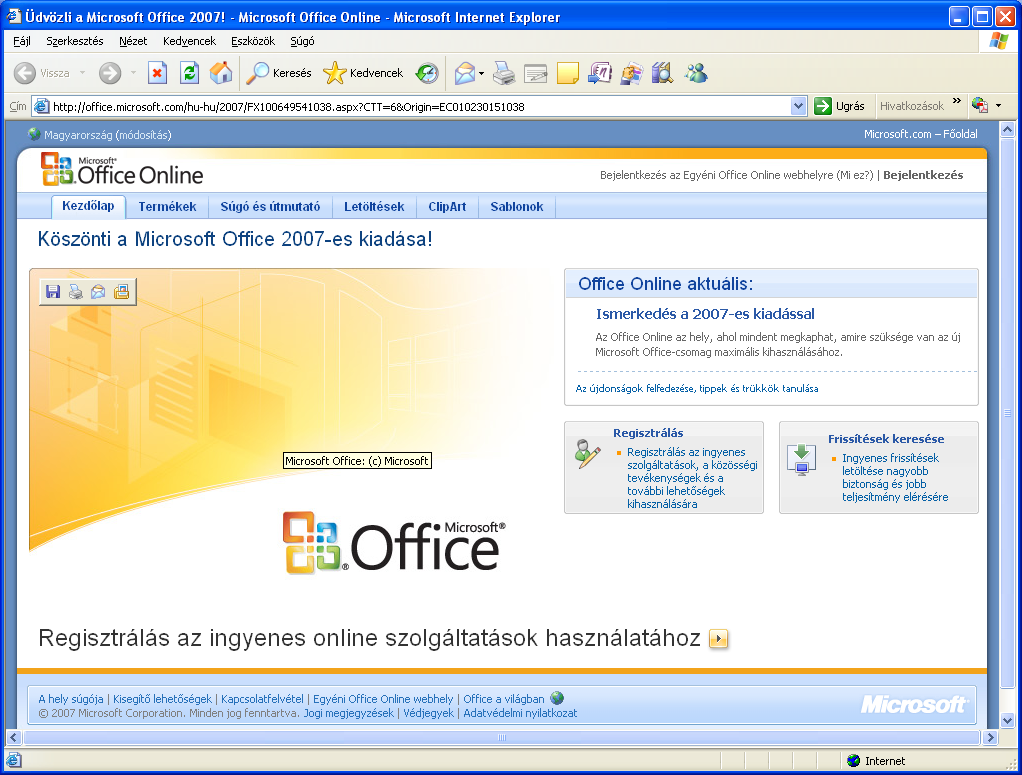Click the Mi ez? link
This screenshot has width=1022, height=775.
[x=854, y=175]
